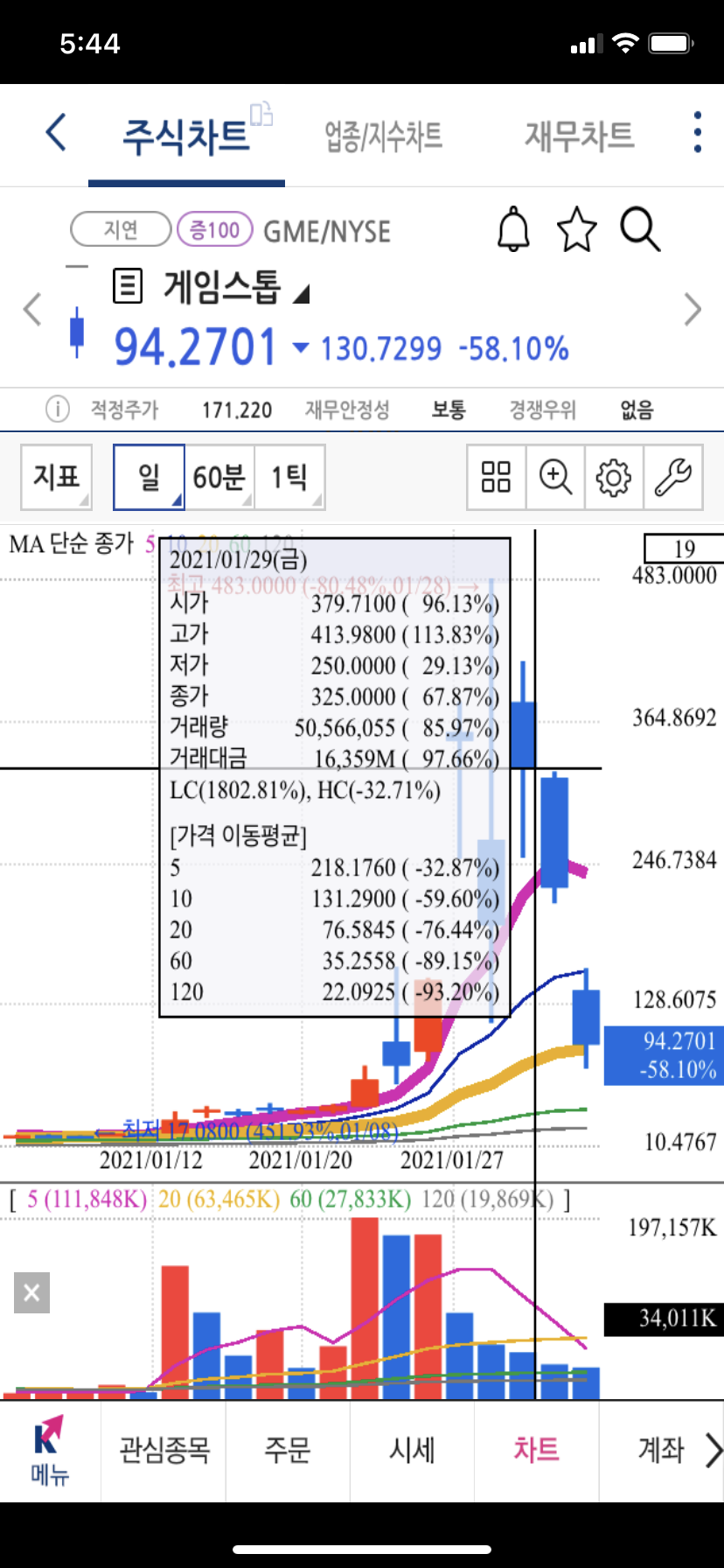
Task: Expand the 게임스톱 stock name dropdown triangle
Action: [301, 294]
